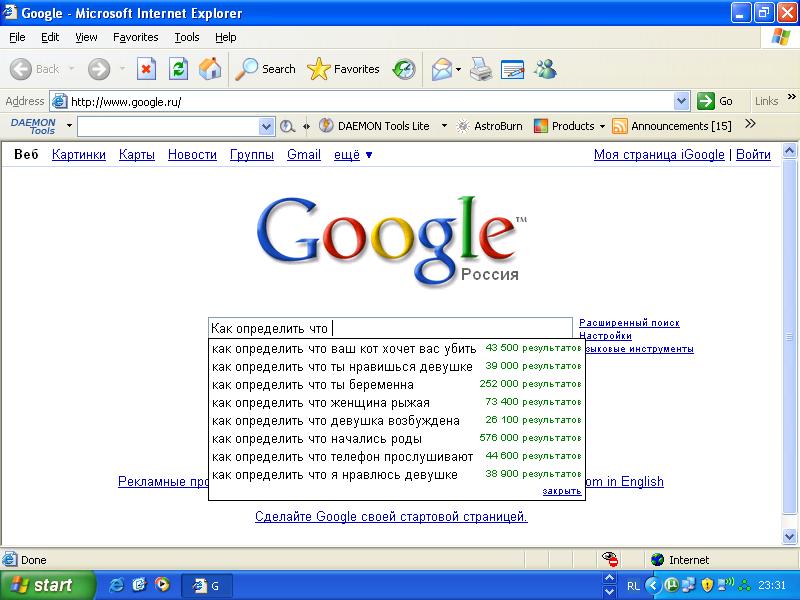Image resolution: width=800 pixels, height=600 pixels.
Task: Click the privacy report eye icon in status bar
Action: point(610,559)
